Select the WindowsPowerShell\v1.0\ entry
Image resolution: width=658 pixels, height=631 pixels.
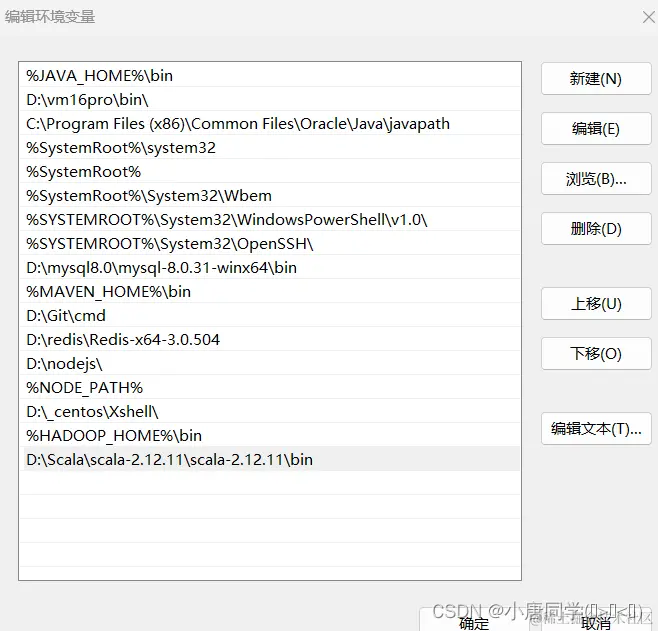tap(269, 219)
